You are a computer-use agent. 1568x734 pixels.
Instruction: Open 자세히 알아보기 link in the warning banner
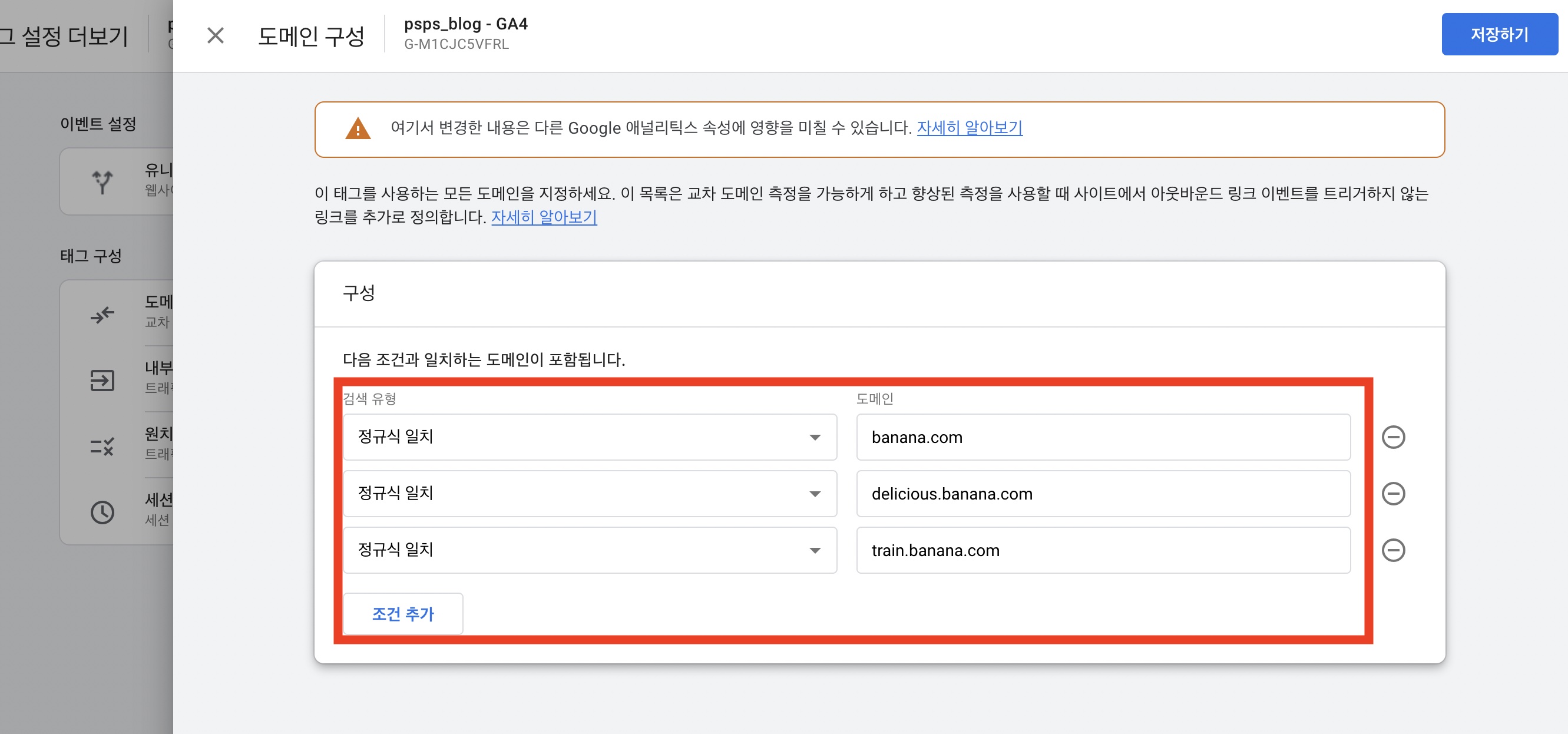[x=969, y=128]
